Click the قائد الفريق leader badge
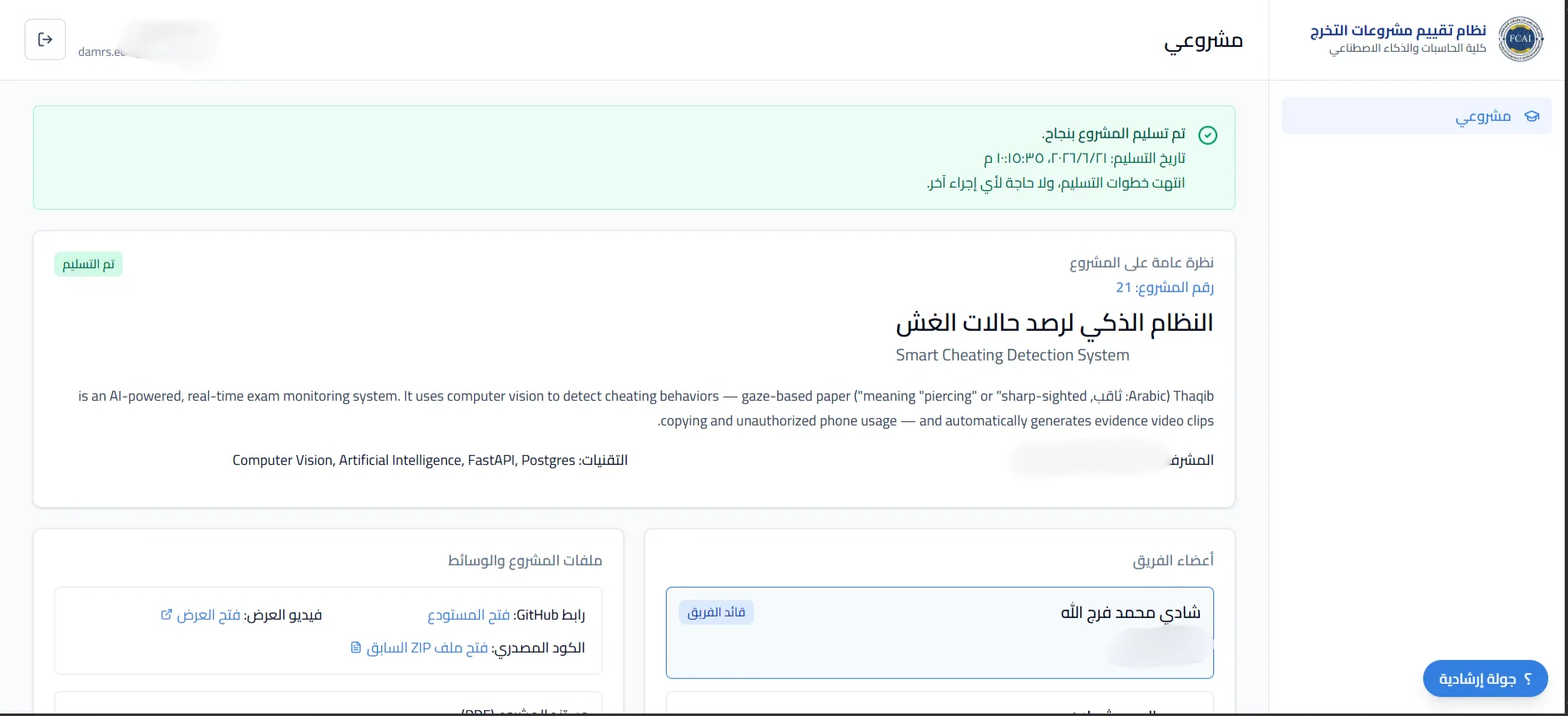1568x716 pixels. click(x=716, y=612)
